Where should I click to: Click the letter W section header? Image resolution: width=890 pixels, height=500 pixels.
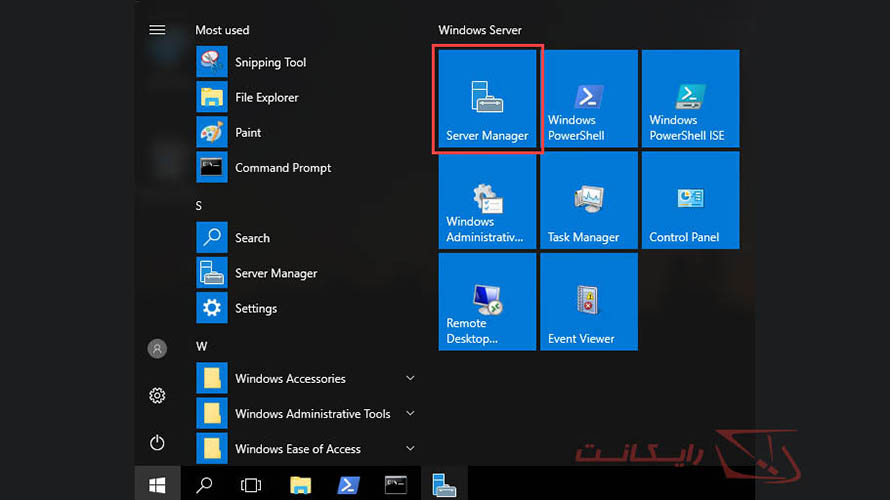[201, 346]
